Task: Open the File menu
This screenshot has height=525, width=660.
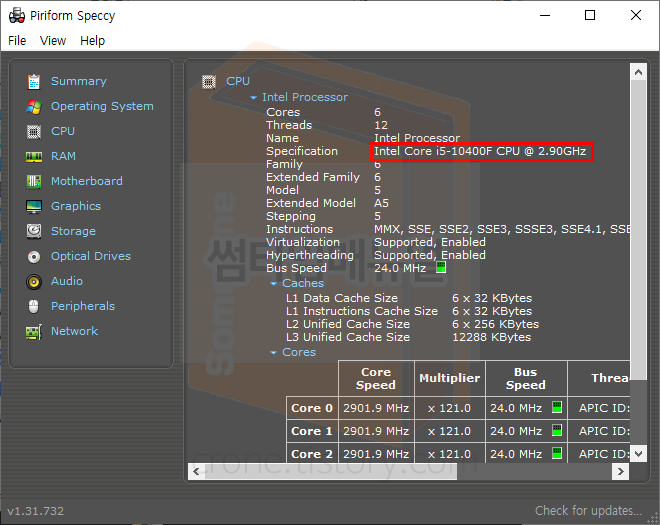Action: tap(17, 40)
